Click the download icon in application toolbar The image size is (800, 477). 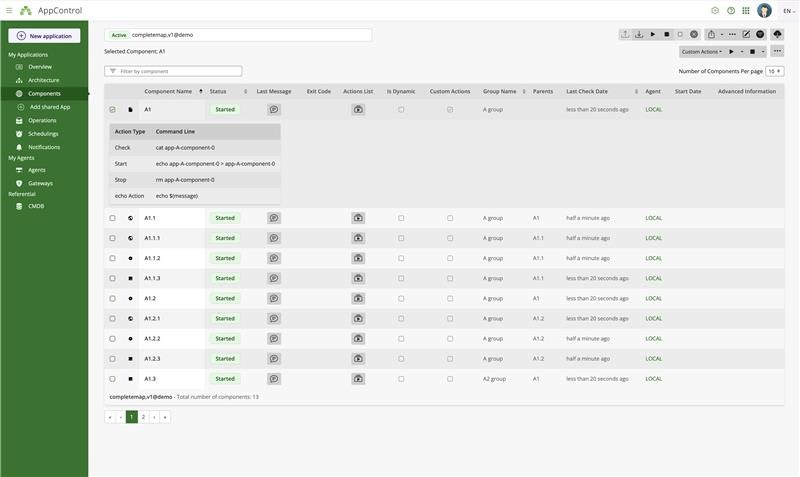[x=639, y=34]
